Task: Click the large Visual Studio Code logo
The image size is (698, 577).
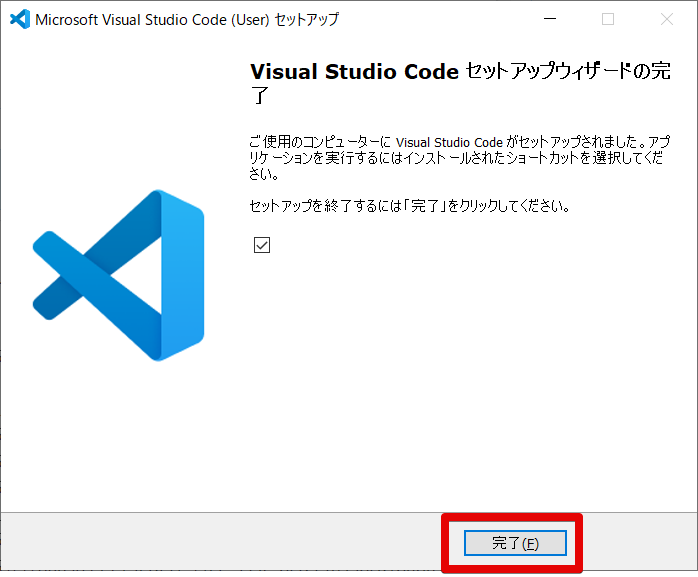Action: (x=118, y=275)
